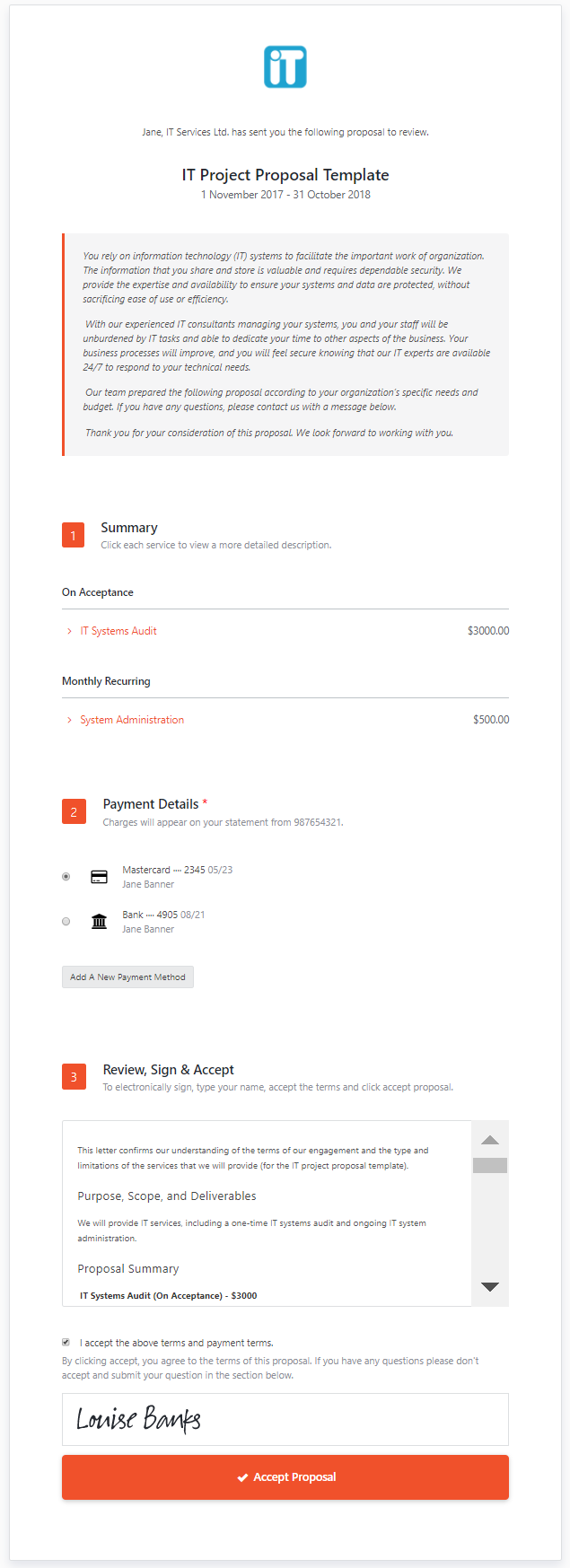Click Add A New Payment Method
The image size is (570, 1568).
tap(127, 977)
